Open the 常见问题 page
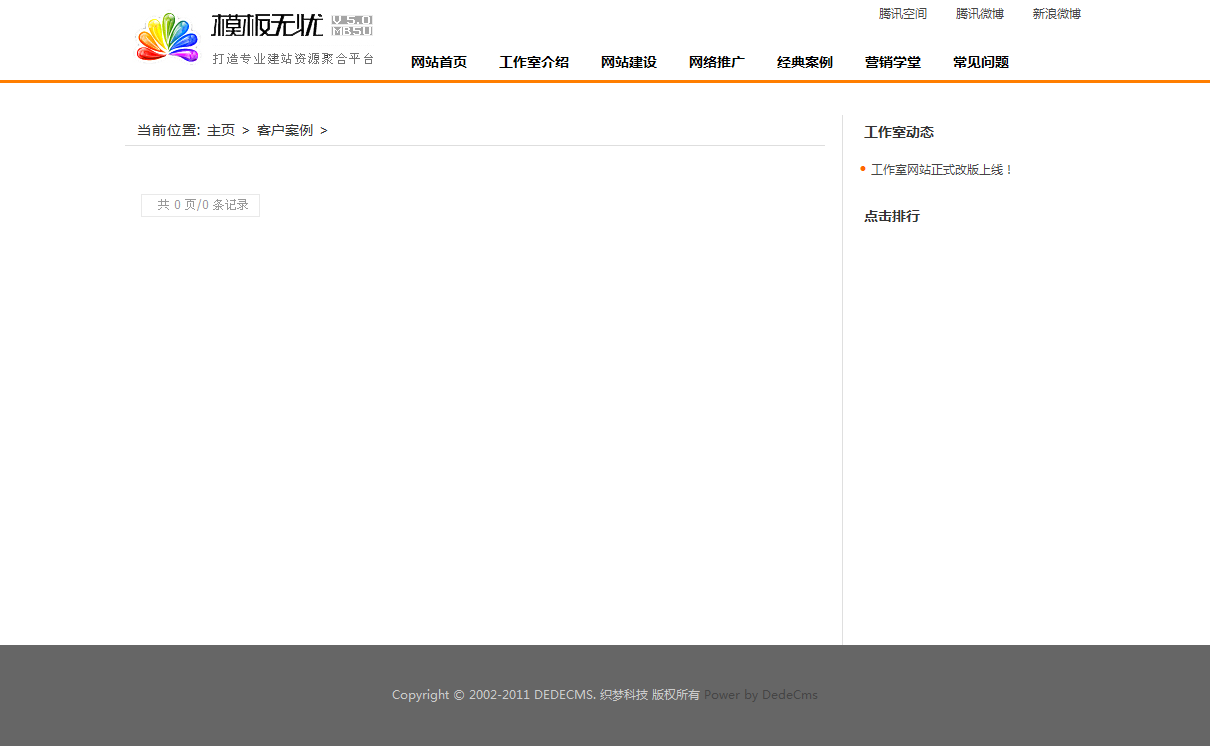This screenshot has width=1210, height=746. coord(980,62)
